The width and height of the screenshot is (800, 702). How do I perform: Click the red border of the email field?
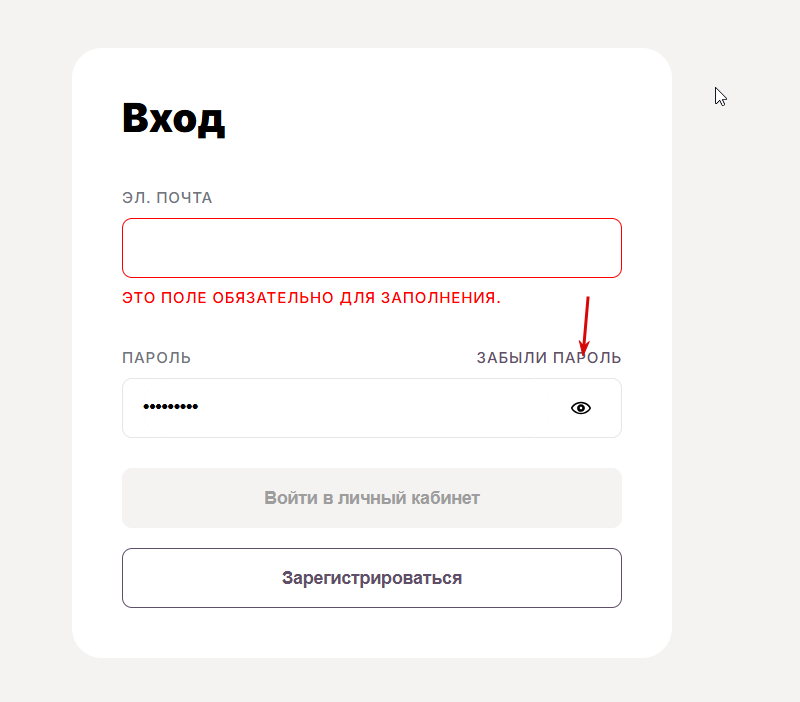(x=372, y=219)
